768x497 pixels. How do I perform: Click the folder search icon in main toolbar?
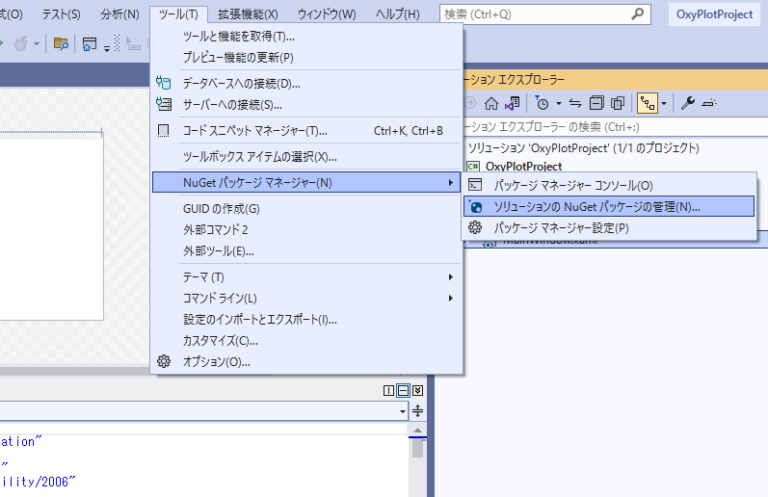61,44
